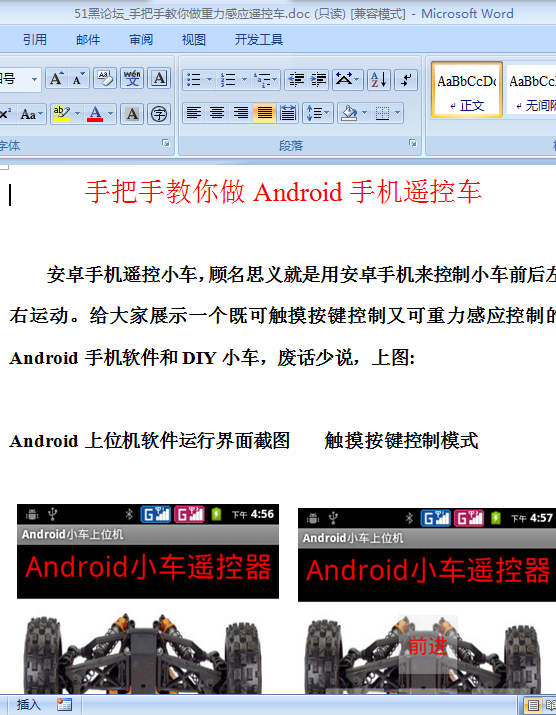Toggle character shading button
556x715 pixels.
[x=132, y=114]
